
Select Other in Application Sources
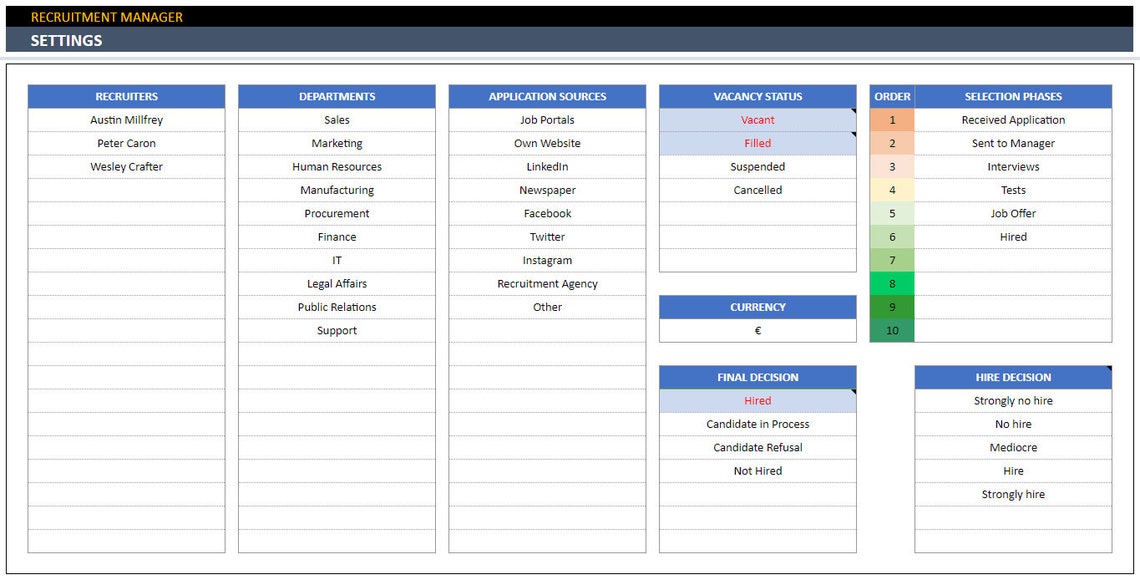pyautogui.click(x=547, y=307)
